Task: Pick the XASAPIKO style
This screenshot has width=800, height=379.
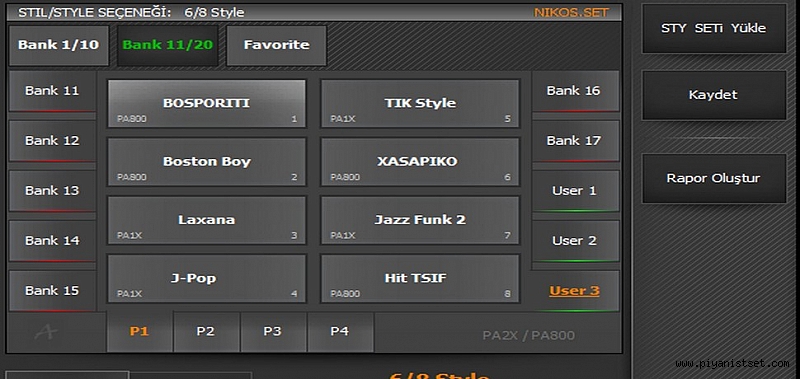Action: [420, 162]
